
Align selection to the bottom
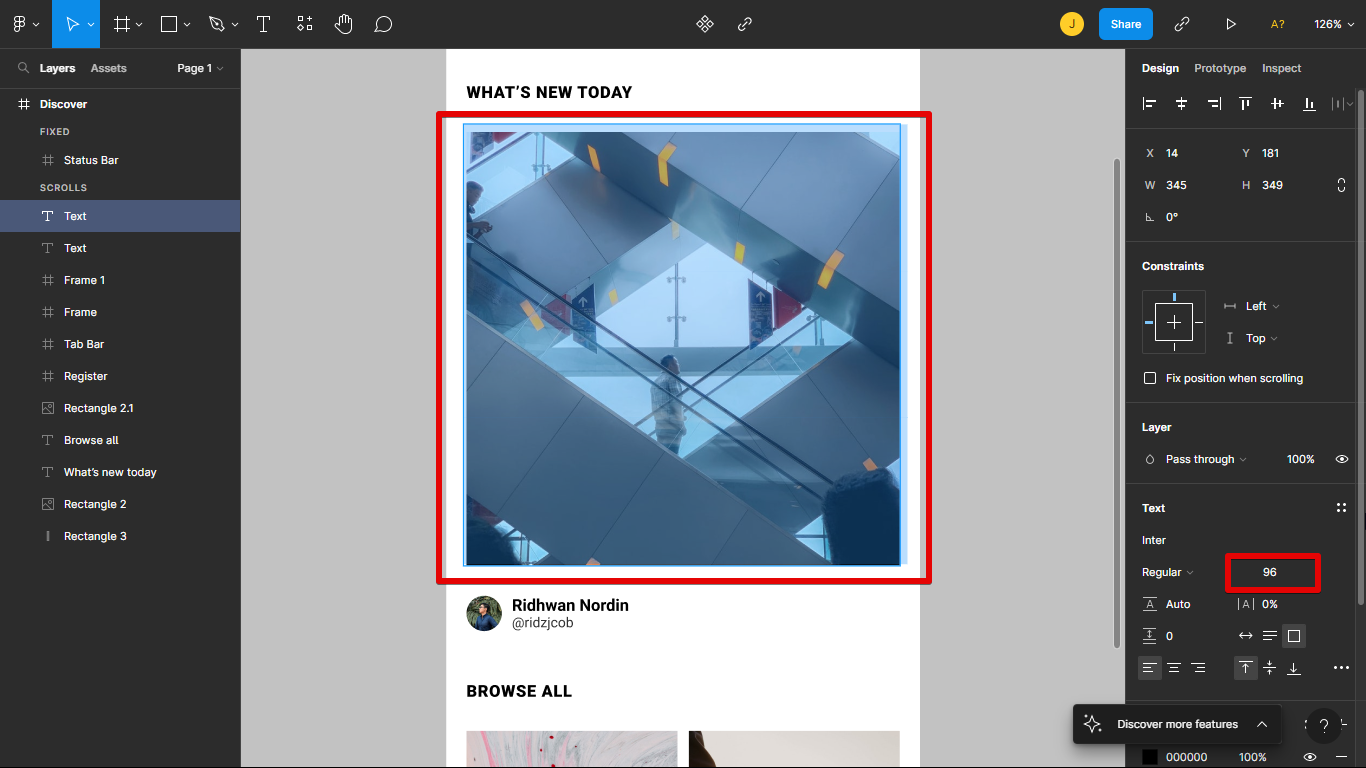pos(1309,103)
